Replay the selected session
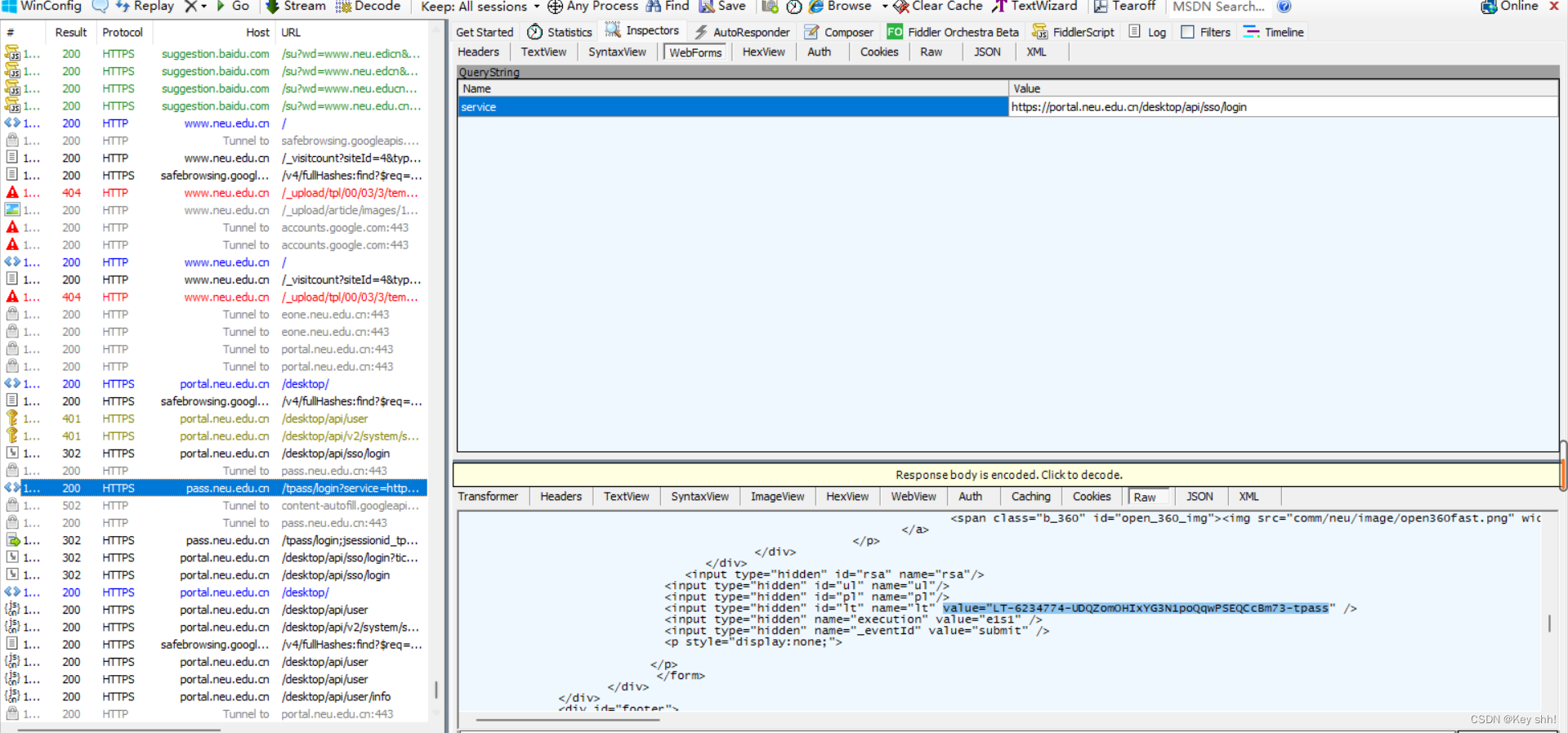 coord(145,7)
